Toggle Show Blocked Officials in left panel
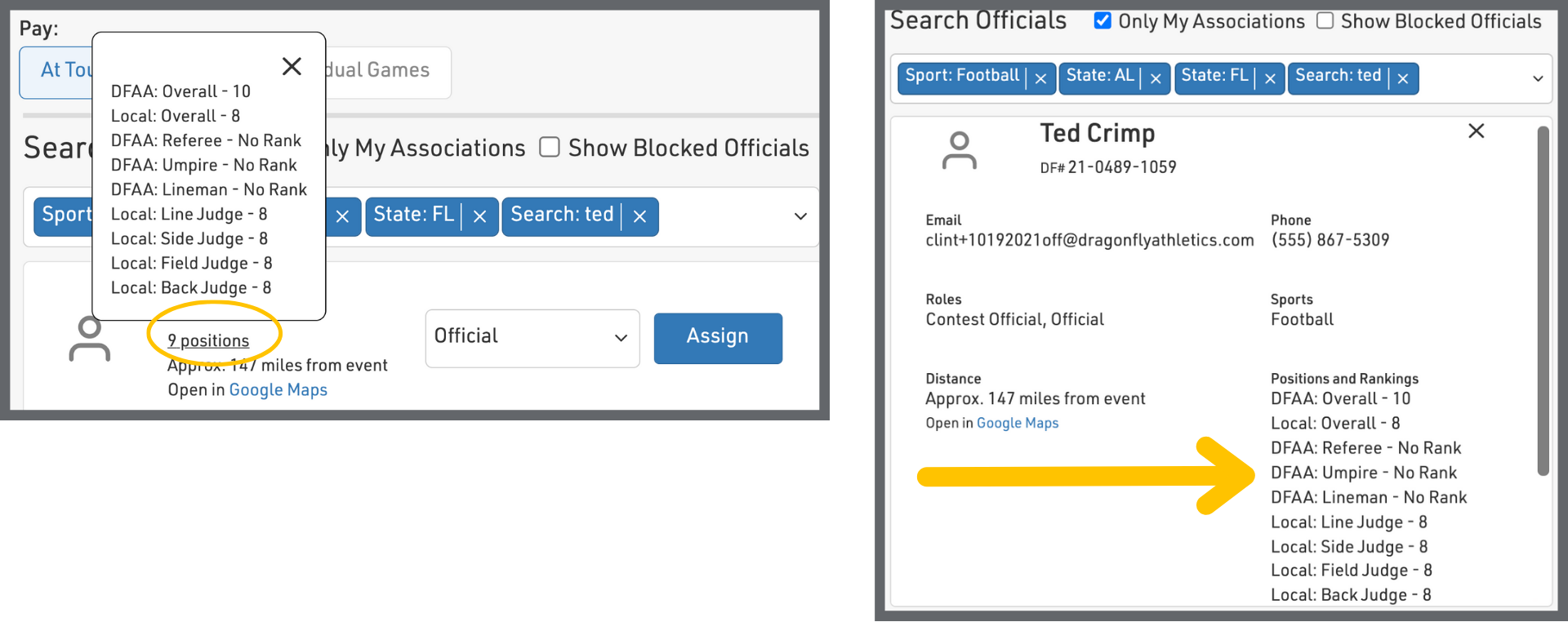 550,147
